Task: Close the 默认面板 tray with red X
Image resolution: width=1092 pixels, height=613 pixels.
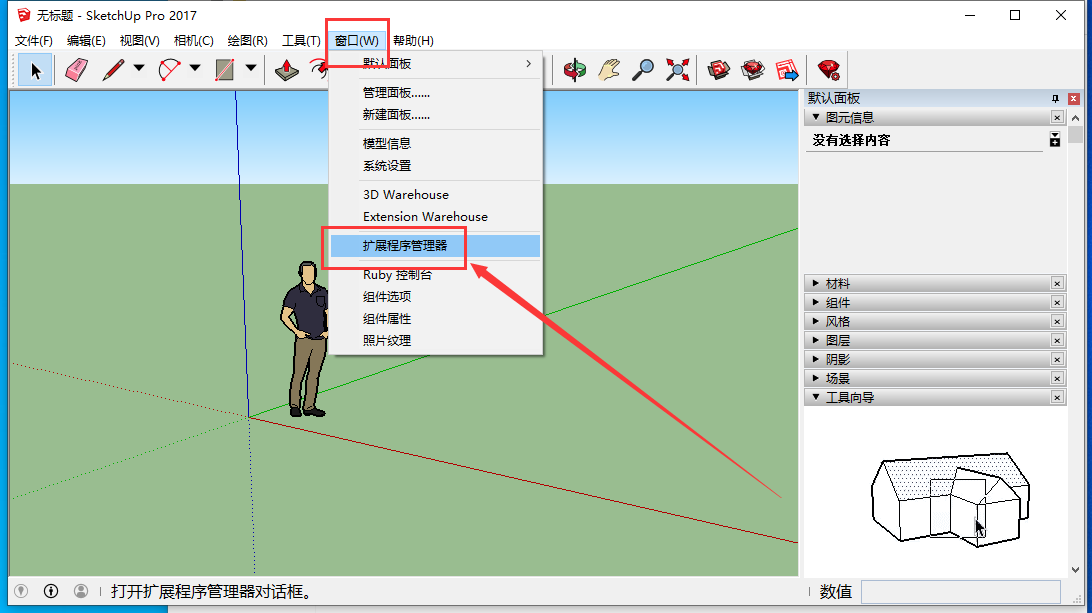Action: (x=1073, y=99)
